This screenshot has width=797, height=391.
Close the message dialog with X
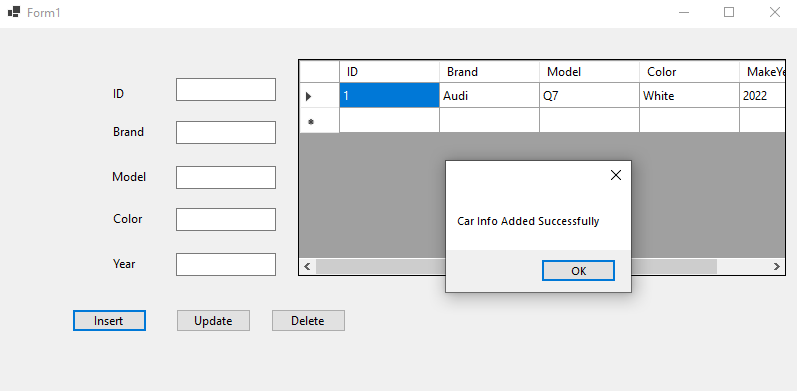(x=616, y=175)
